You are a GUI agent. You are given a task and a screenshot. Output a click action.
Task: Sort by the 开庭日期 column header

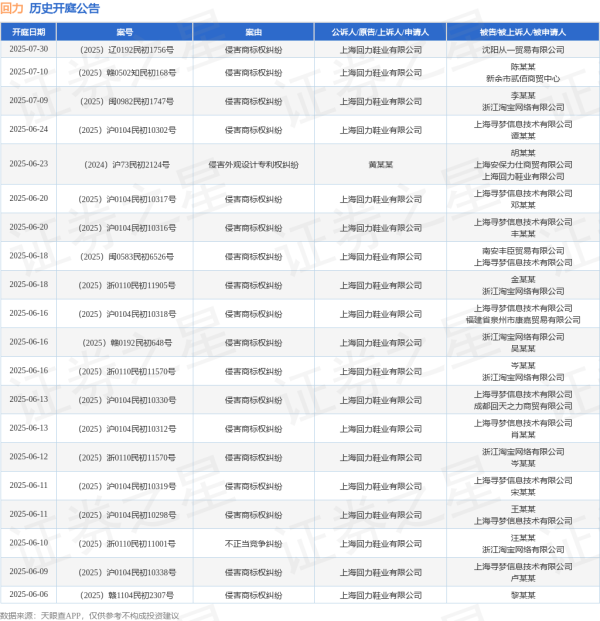[x=29, y=32]
